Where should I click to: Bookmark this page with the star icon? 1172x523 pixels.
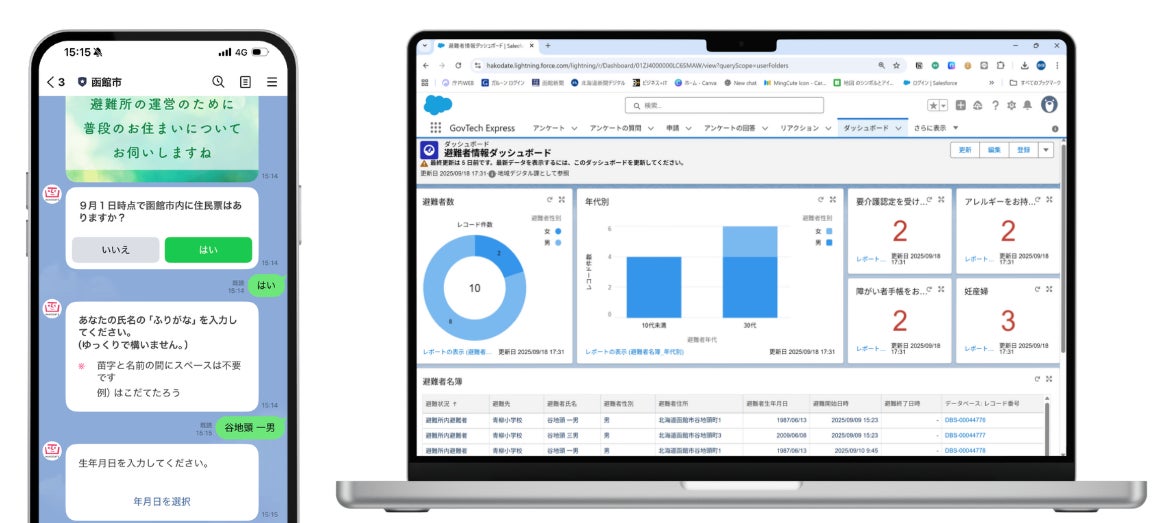[896, 66]
